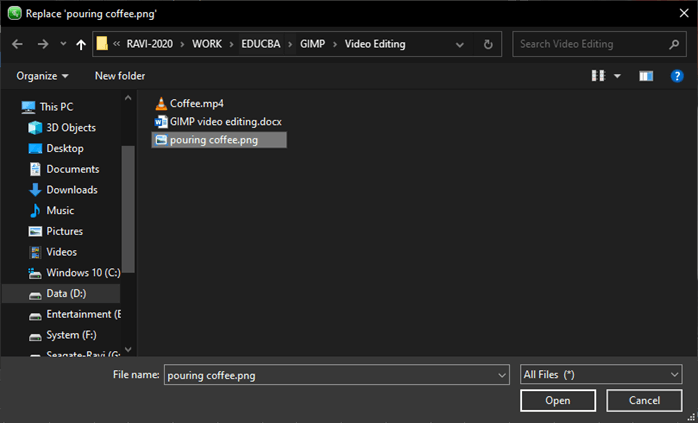Image resolution: width=698 pixels, height=423 pixels.
Task: Click the Pictures icon in sidebar
Action: point(35,232)
